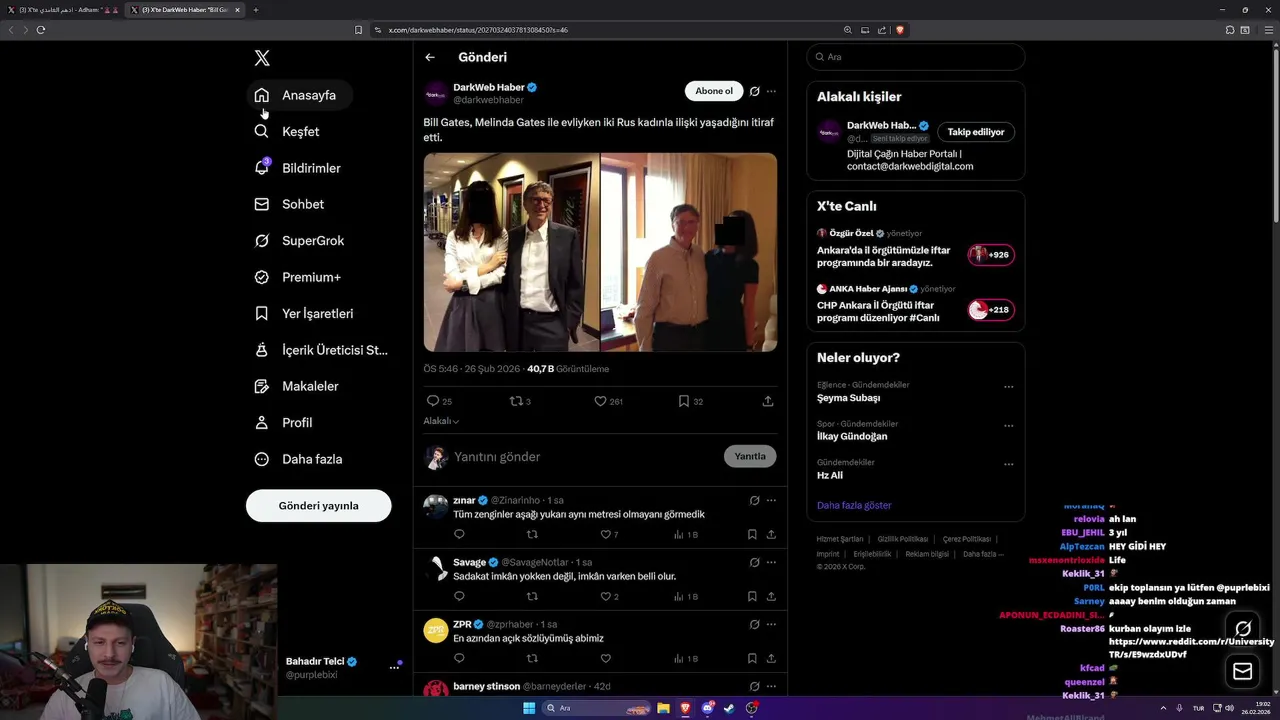This screenshot has height=720, width=1280.
Task: Share Savage's reply
Action: click(771, 597)
